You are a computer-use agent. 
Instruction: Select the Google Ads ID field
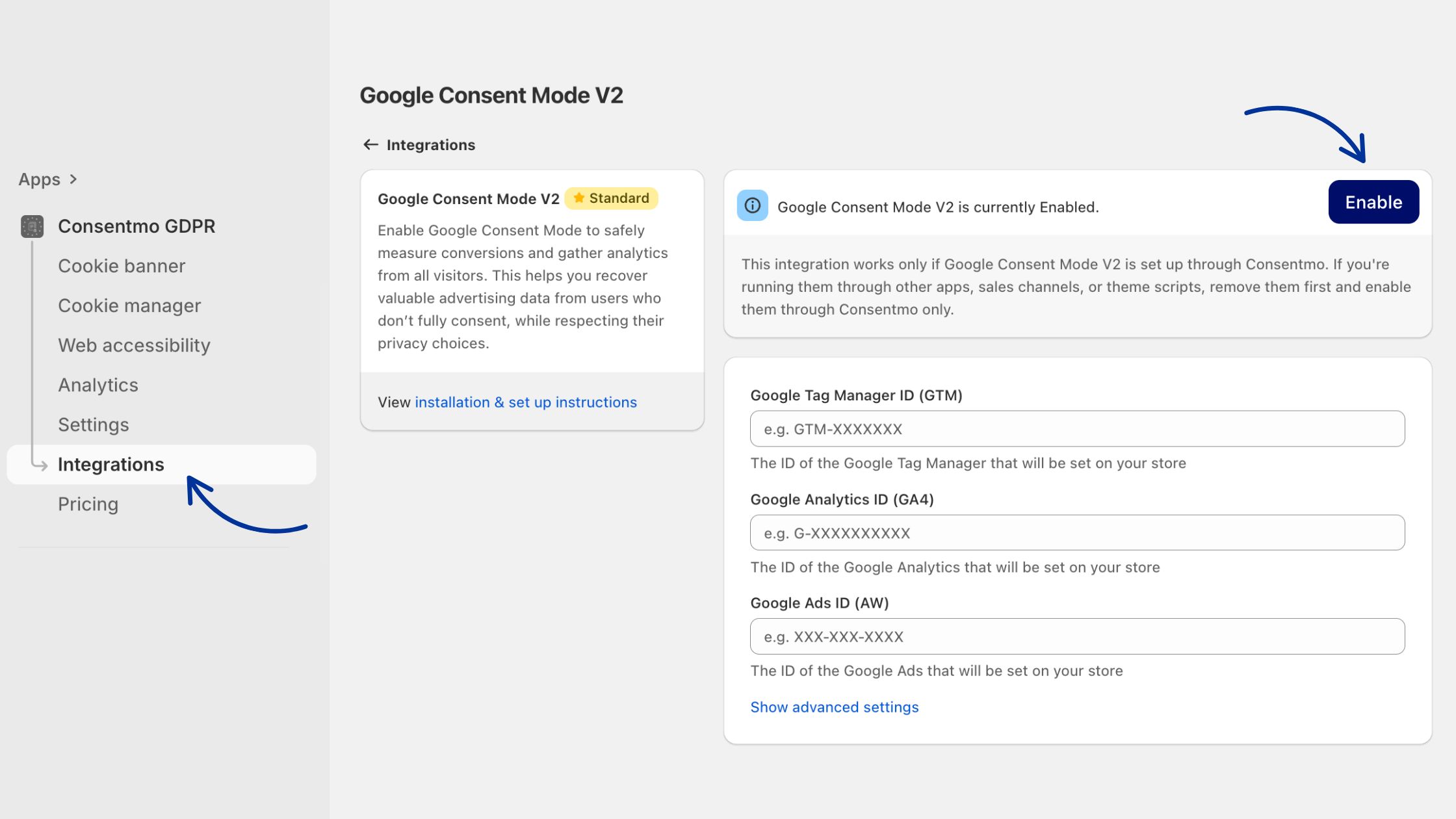pos(1077,637)
